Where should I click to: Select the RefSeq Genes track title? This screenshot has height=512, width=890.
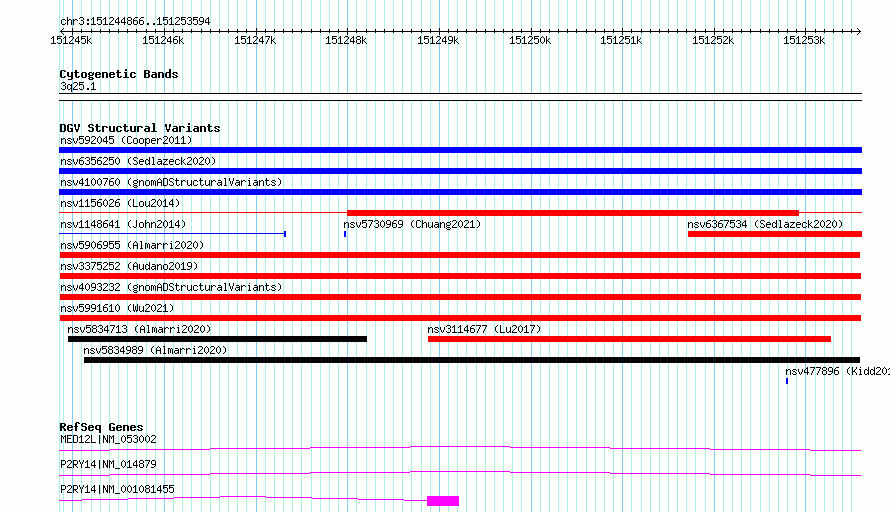pyautogui.click(x=101, y=427)
